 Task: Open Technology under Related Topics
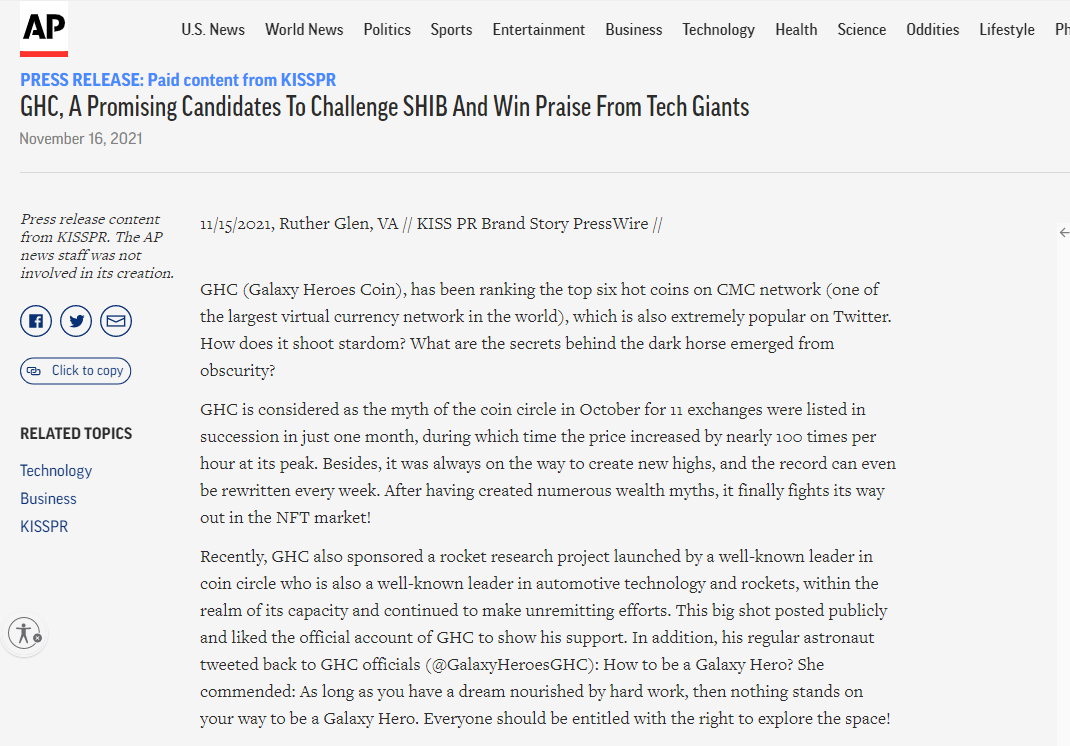tap(56, 470)
